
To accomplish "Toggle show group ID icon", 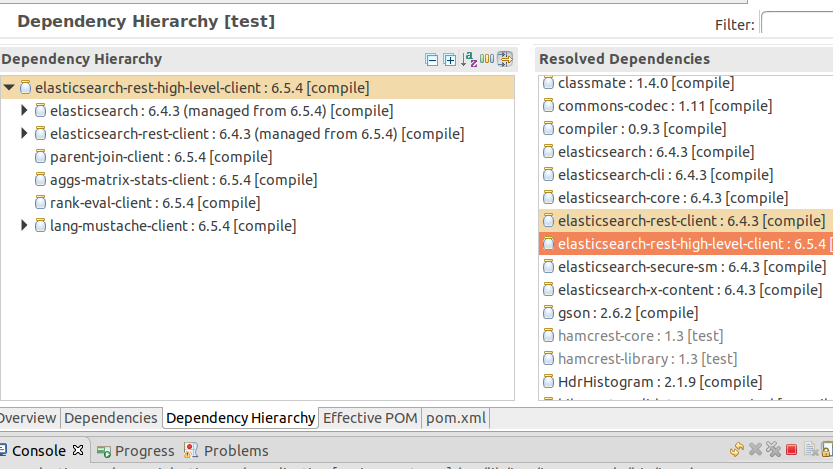I will pyautogui.click(x=487, y=59).
